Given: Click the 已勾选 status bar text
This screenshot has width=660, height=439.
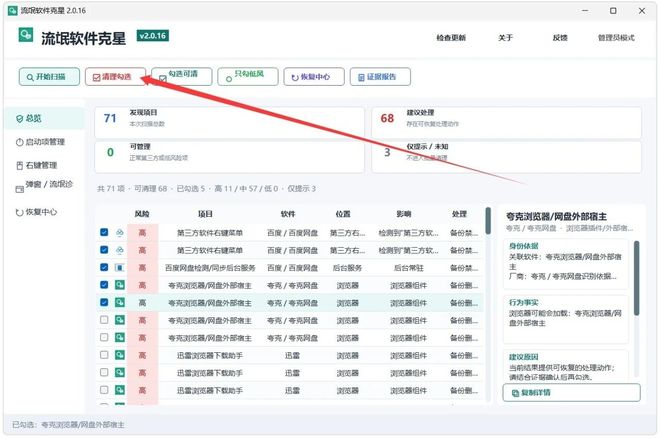Looking at the screenshot, I should [68, 425].
